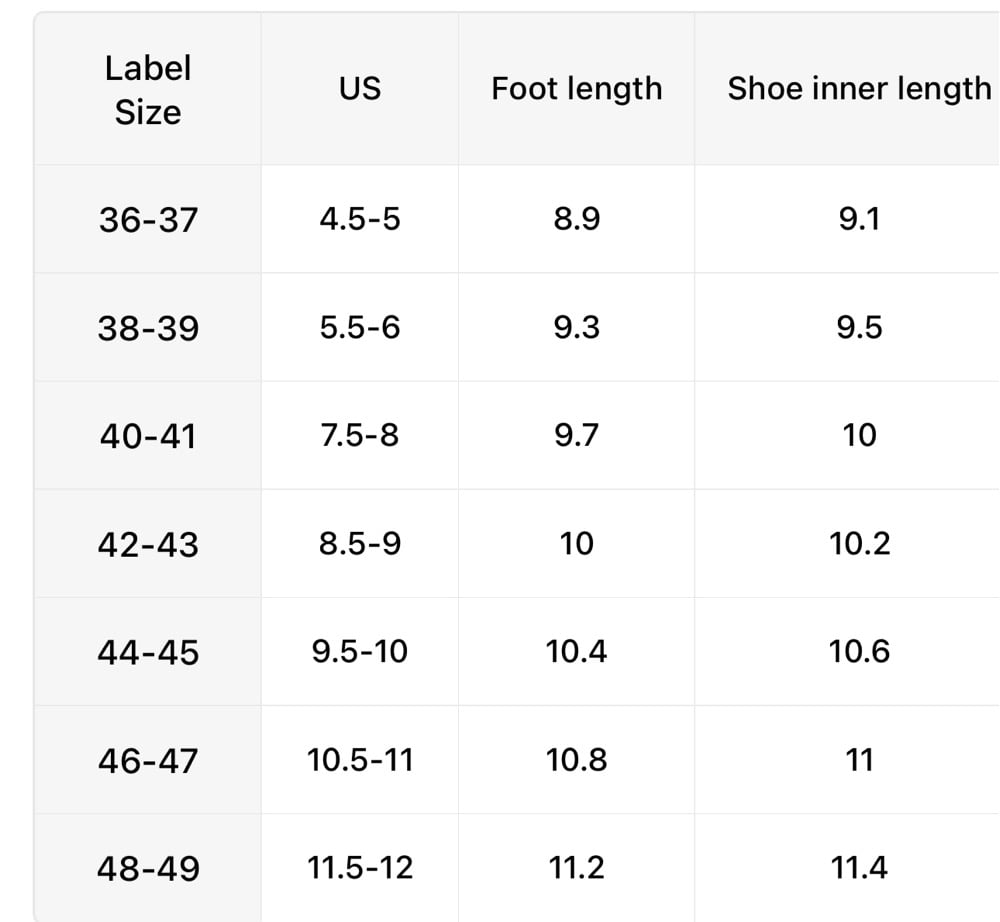Image resolution: width=1000 pixels, height=922 pixels.
Task: Select label size 48-49 cell
Action: click(148, 868)
